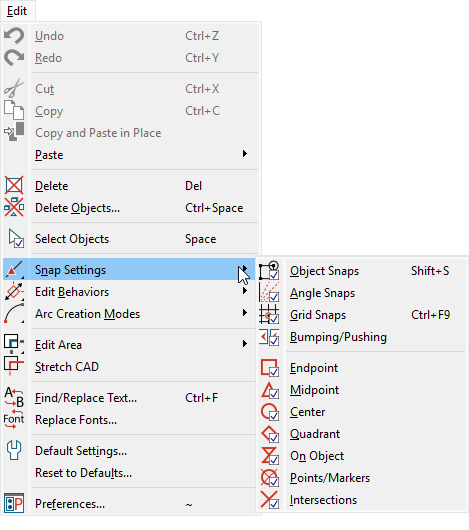
Task: Click the Delete red X icon
Action: pyautogui.click(x=14, y=186)
